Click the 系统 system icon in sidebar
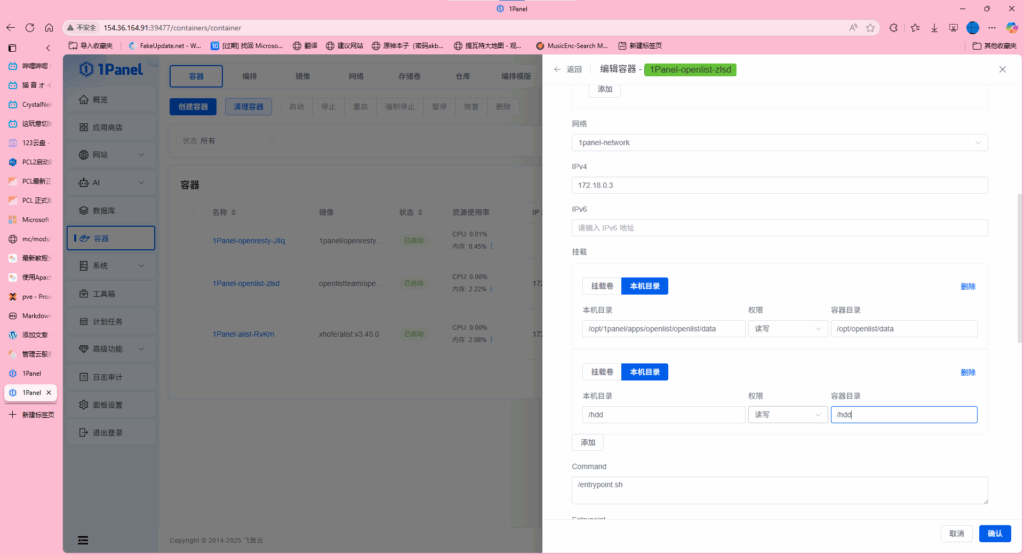 click(x=84, y=266)
